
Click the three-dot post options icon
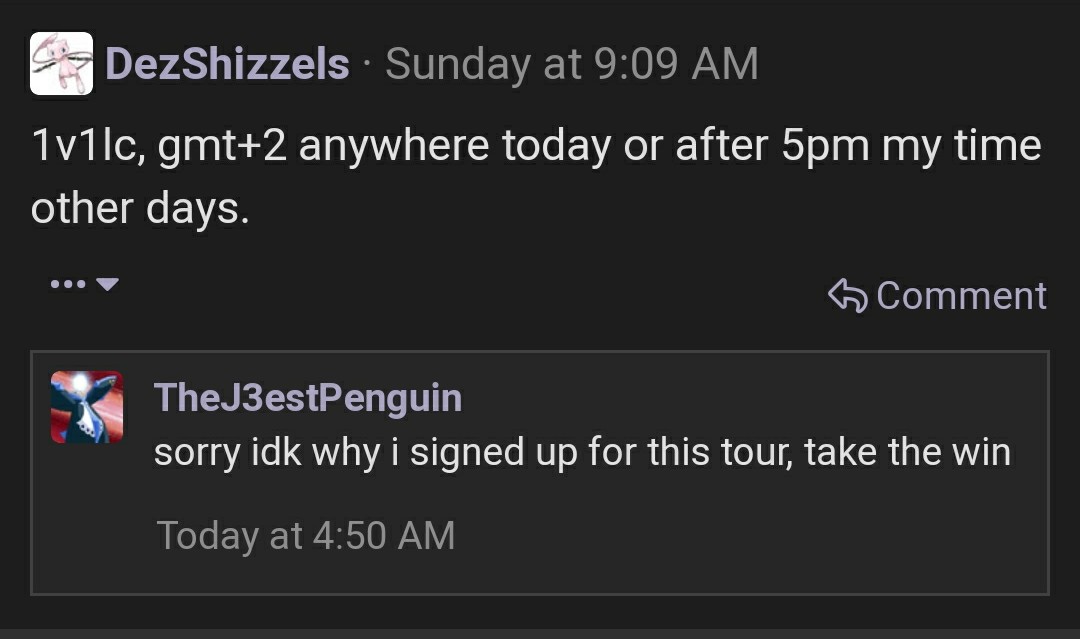(67, 284)
